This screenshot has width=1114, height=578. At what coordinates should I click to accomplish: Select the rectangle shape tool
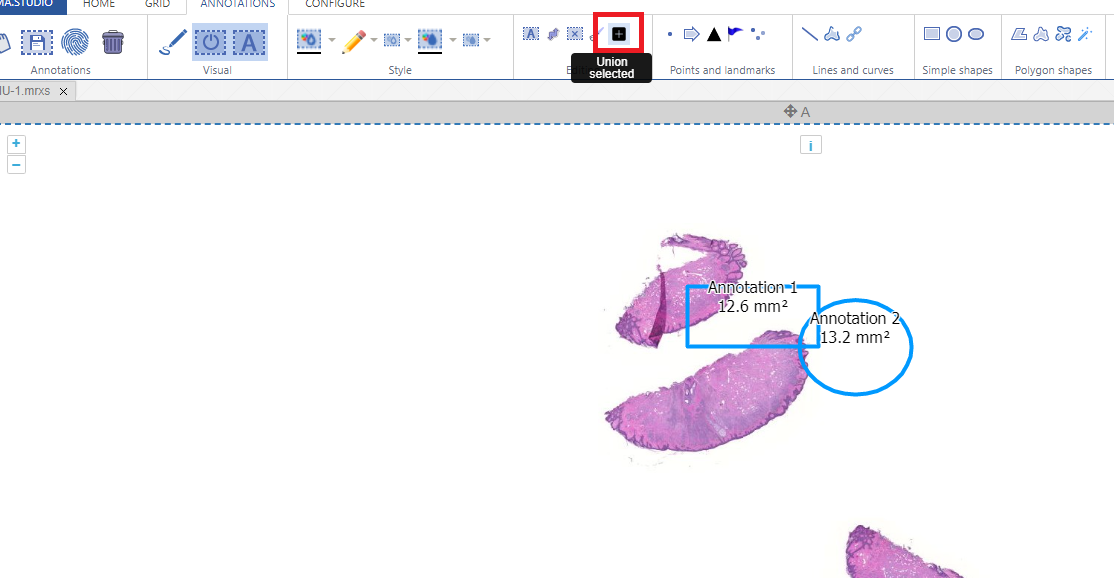click(x=932, y=34)
